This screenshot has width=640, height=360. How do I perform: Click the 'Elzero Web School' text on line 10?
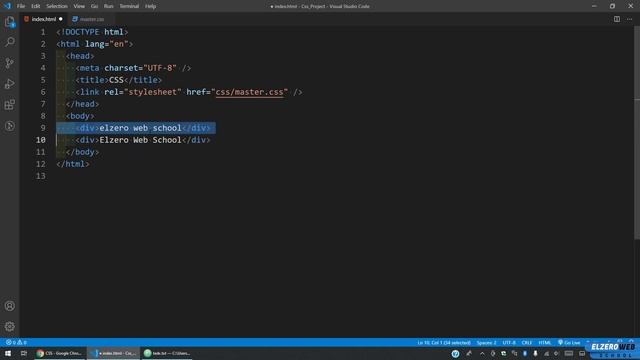[140, 140]
